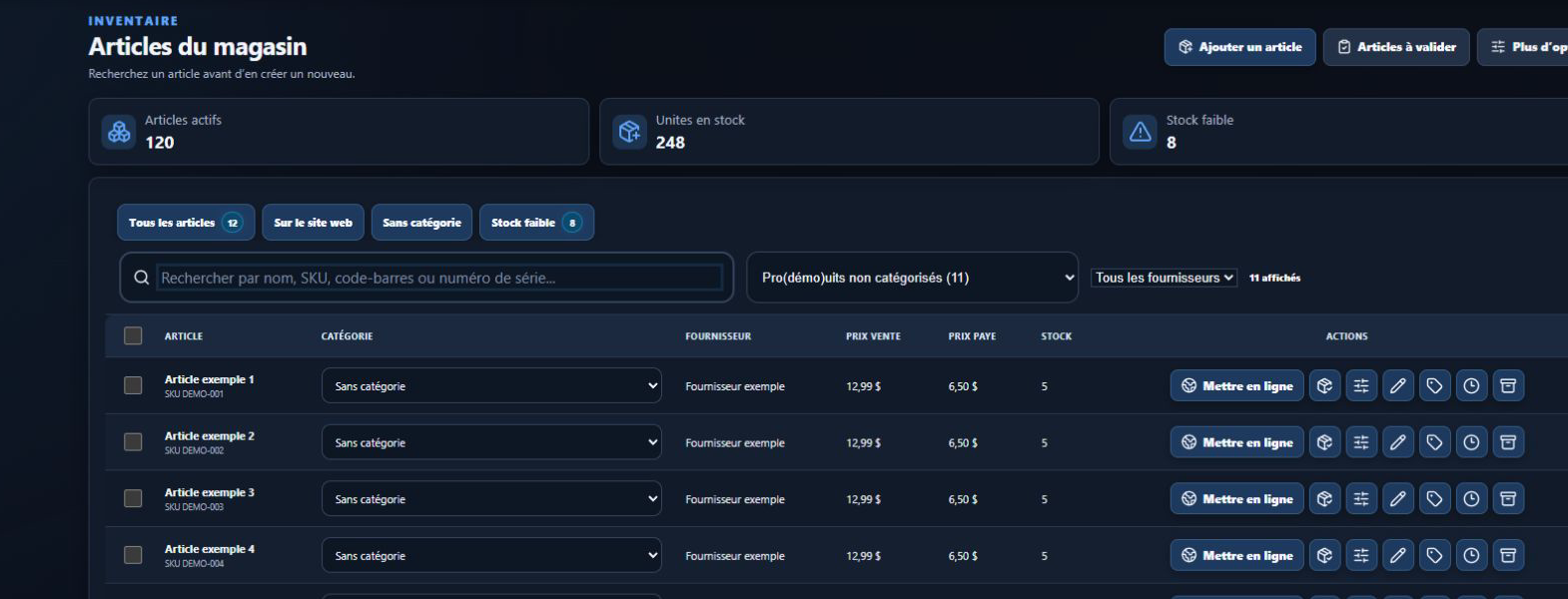Click the tag icon for Article exemple 2
This screenshot has height=599, width=1568.
coord(1434,442)
